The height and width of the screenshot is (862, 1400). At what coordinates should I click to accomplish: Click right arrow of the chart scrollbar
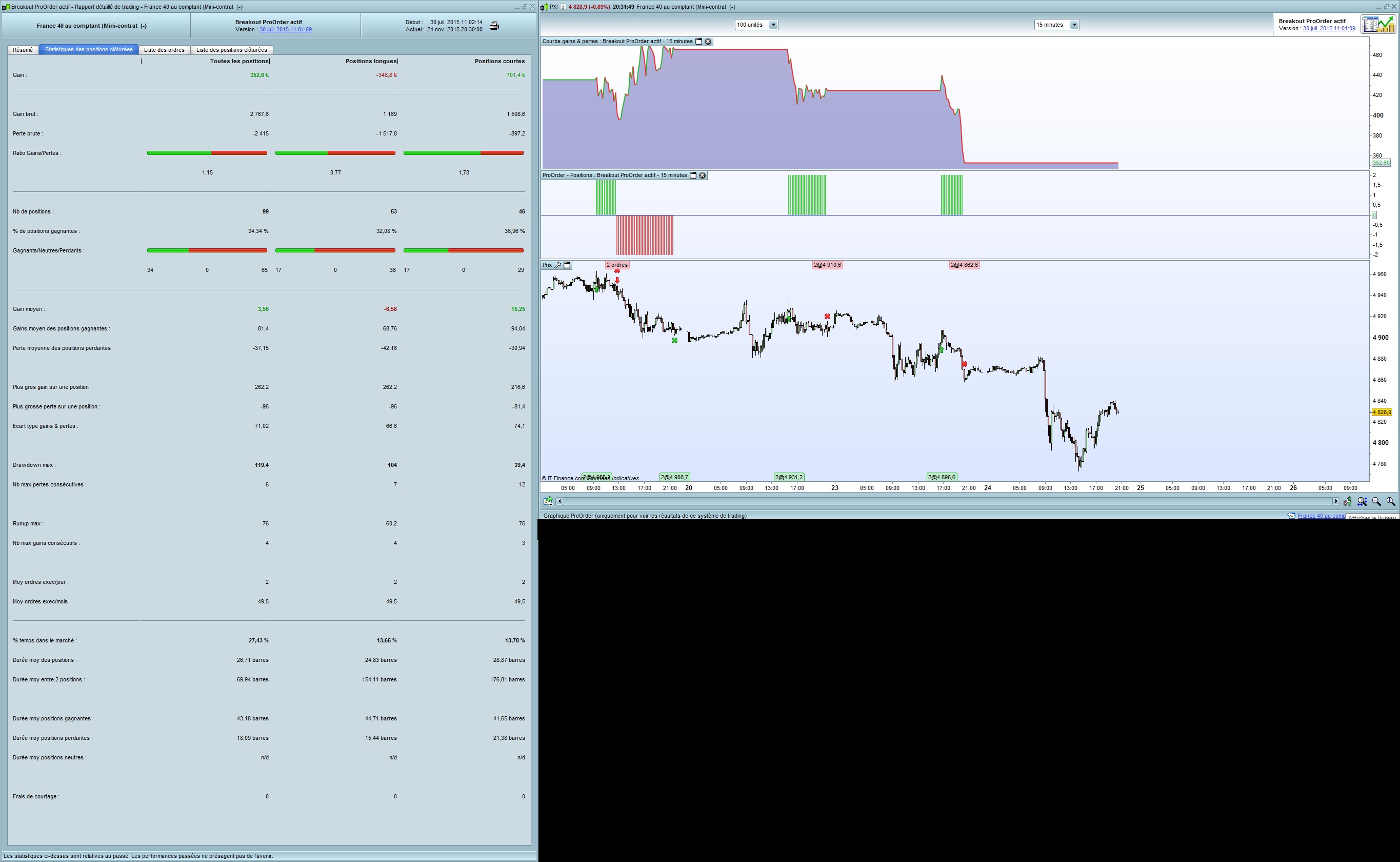(x=1335, y=501)
